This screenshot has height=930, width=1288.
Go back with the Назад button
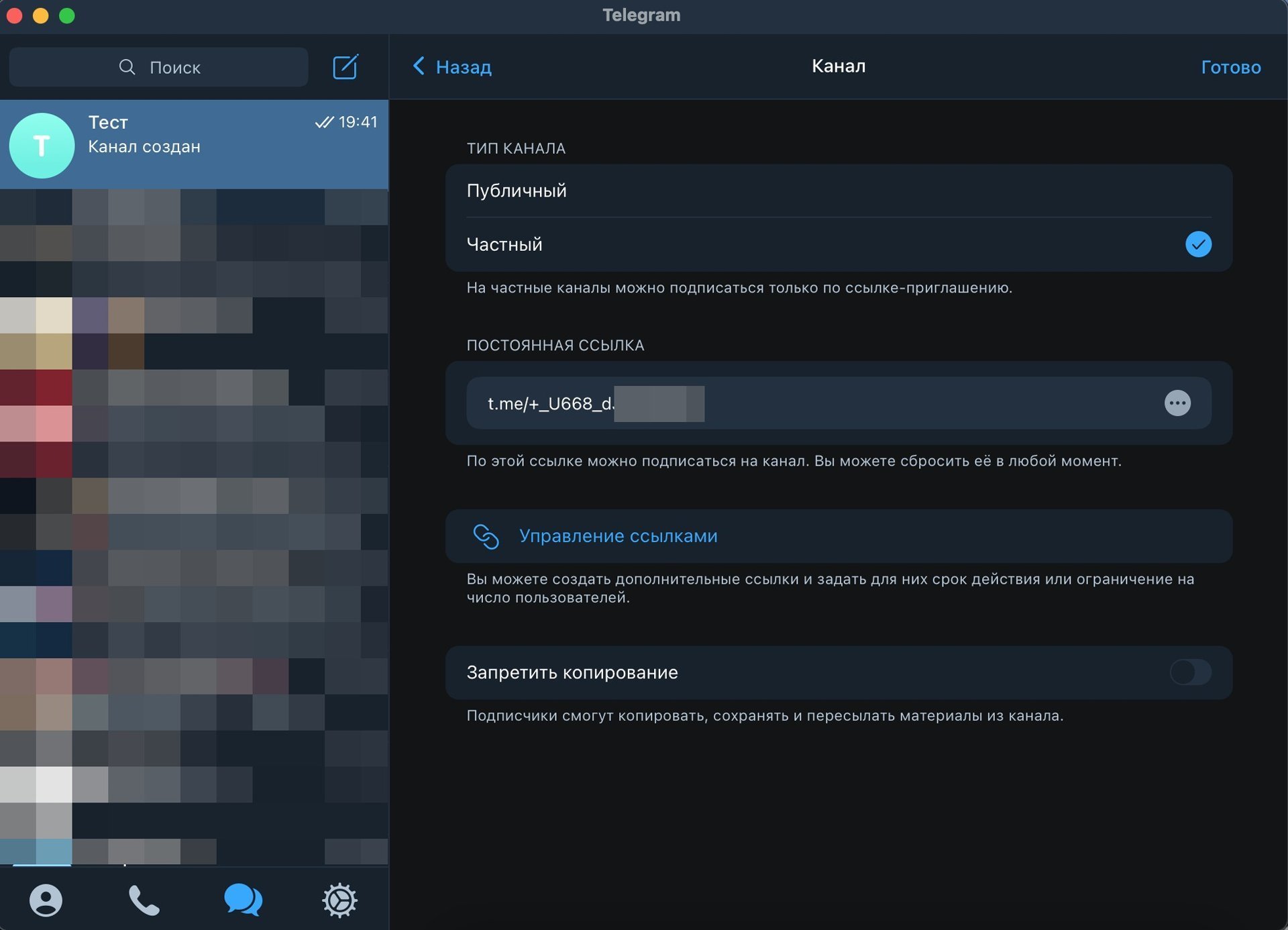(451, 66)
